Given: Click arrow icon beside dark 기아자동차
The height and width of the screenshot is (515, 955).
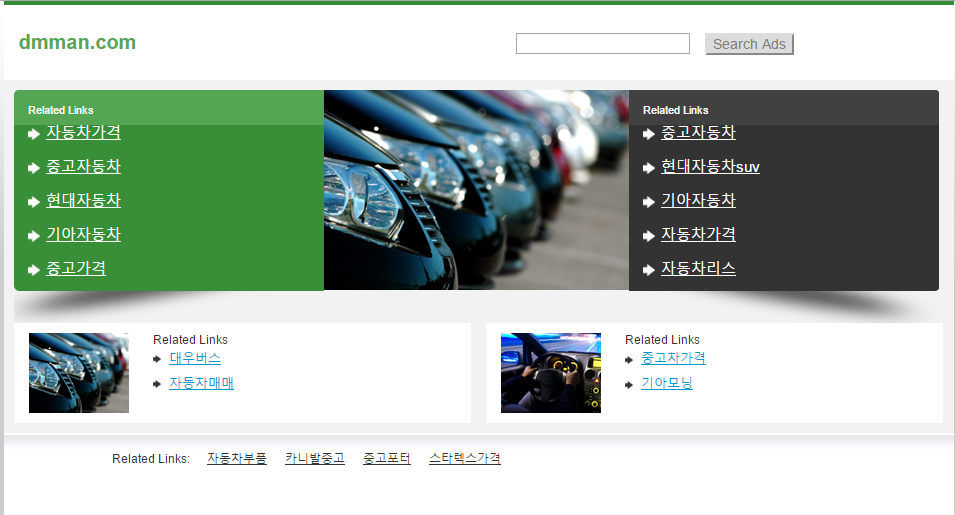Looking at the screenshot, I should click(649, 202).
